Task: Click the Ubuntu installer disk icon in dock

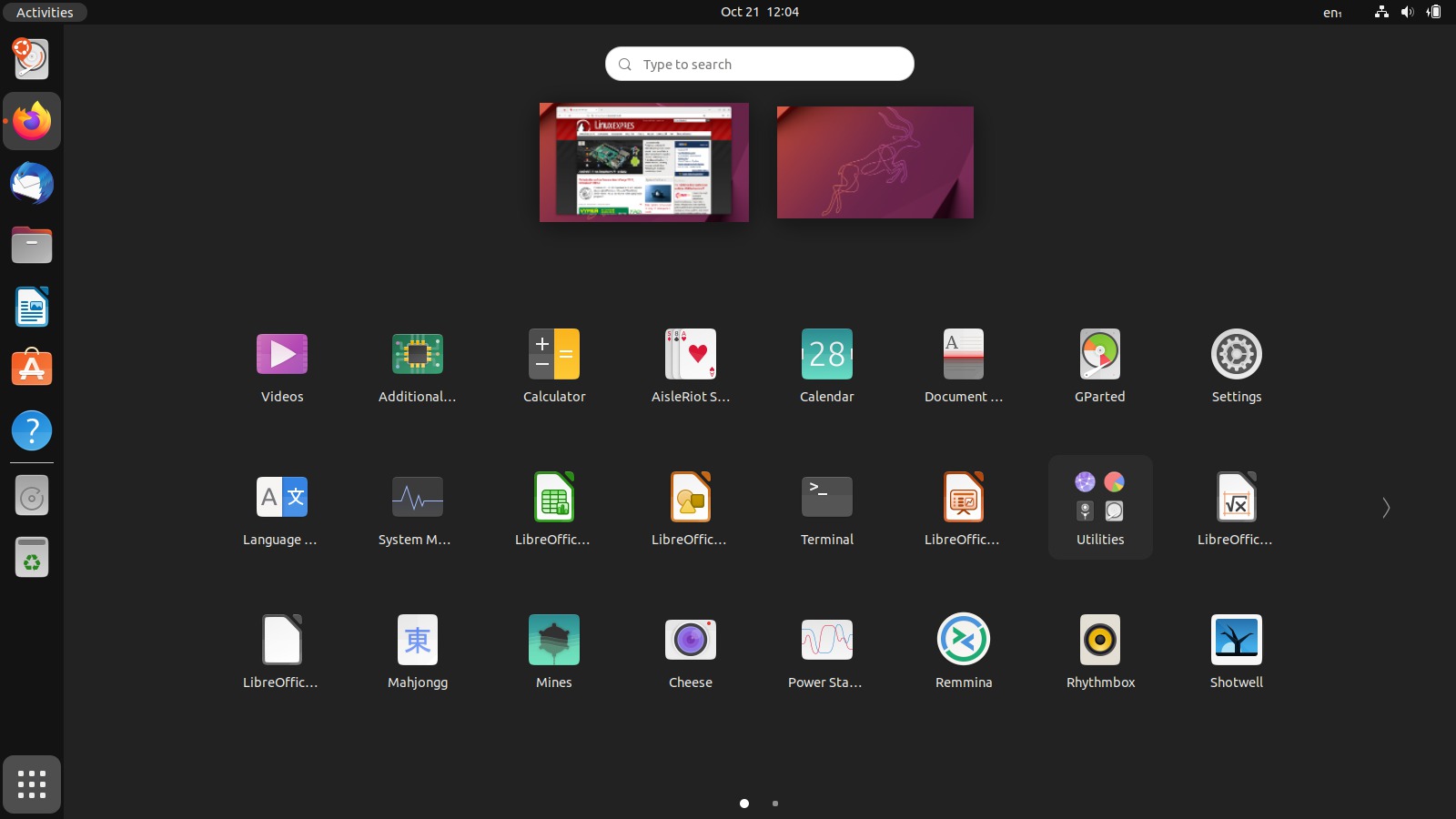Action: (x=32, y=59)
